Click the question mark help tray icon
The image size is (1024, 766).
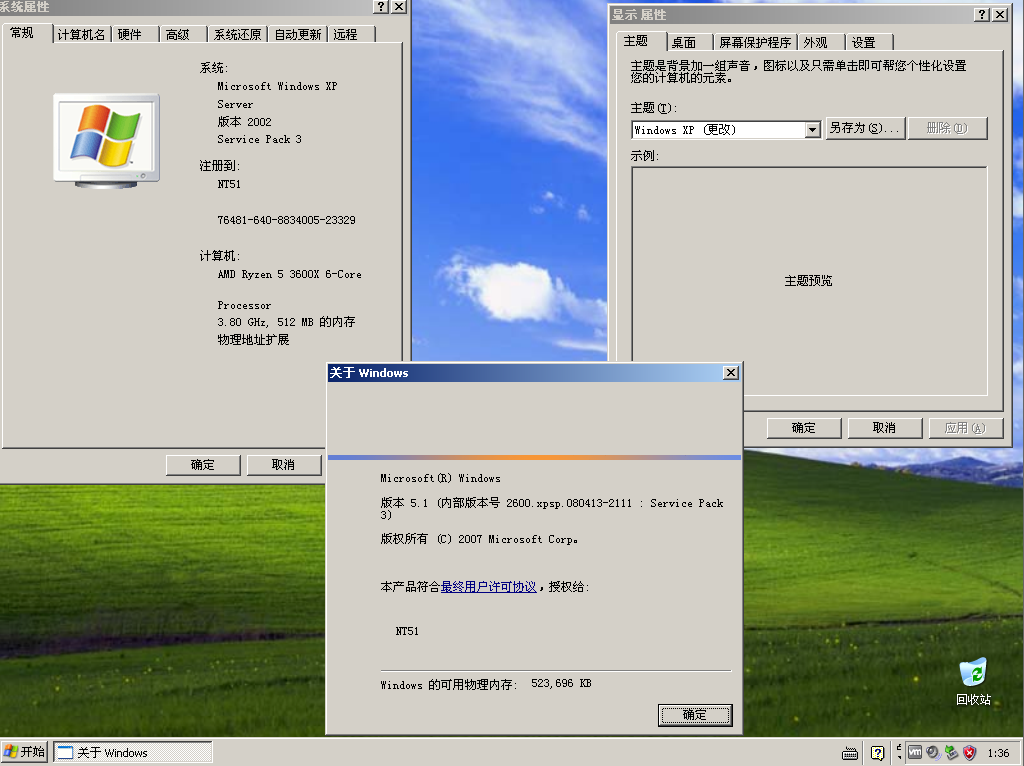(877, 753)
